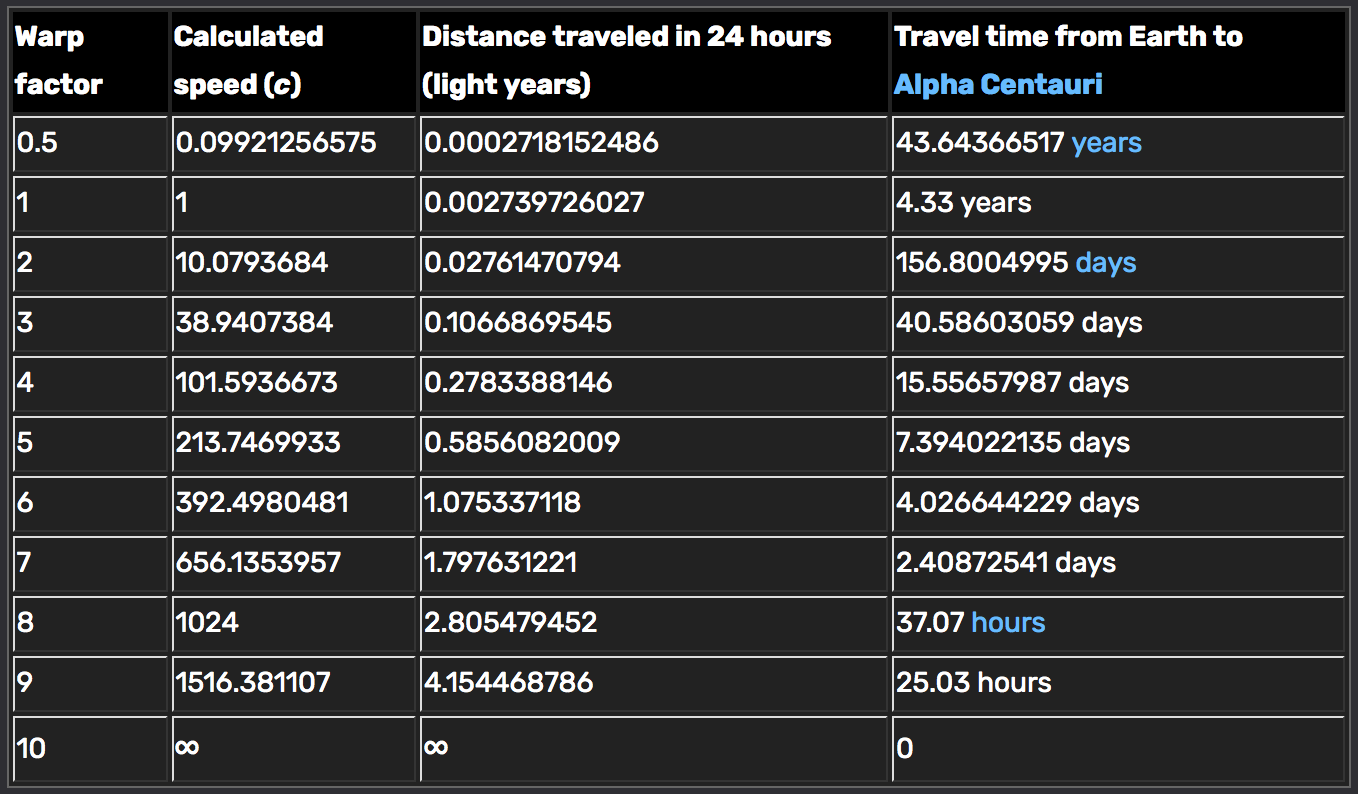Select the distance value 0.0002718152486

coord(541,143)
